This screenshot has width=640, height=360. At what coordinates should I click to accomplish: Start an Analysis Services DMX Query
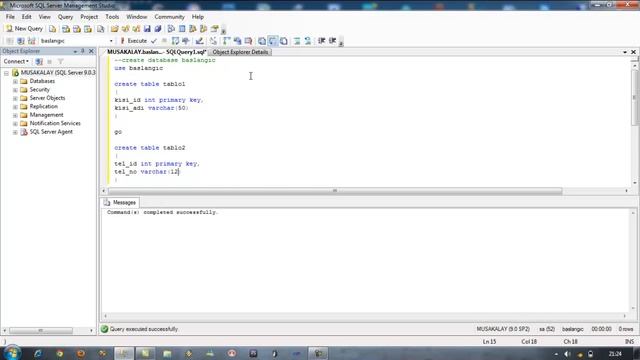pyautogui.click(x=77, y=29)
